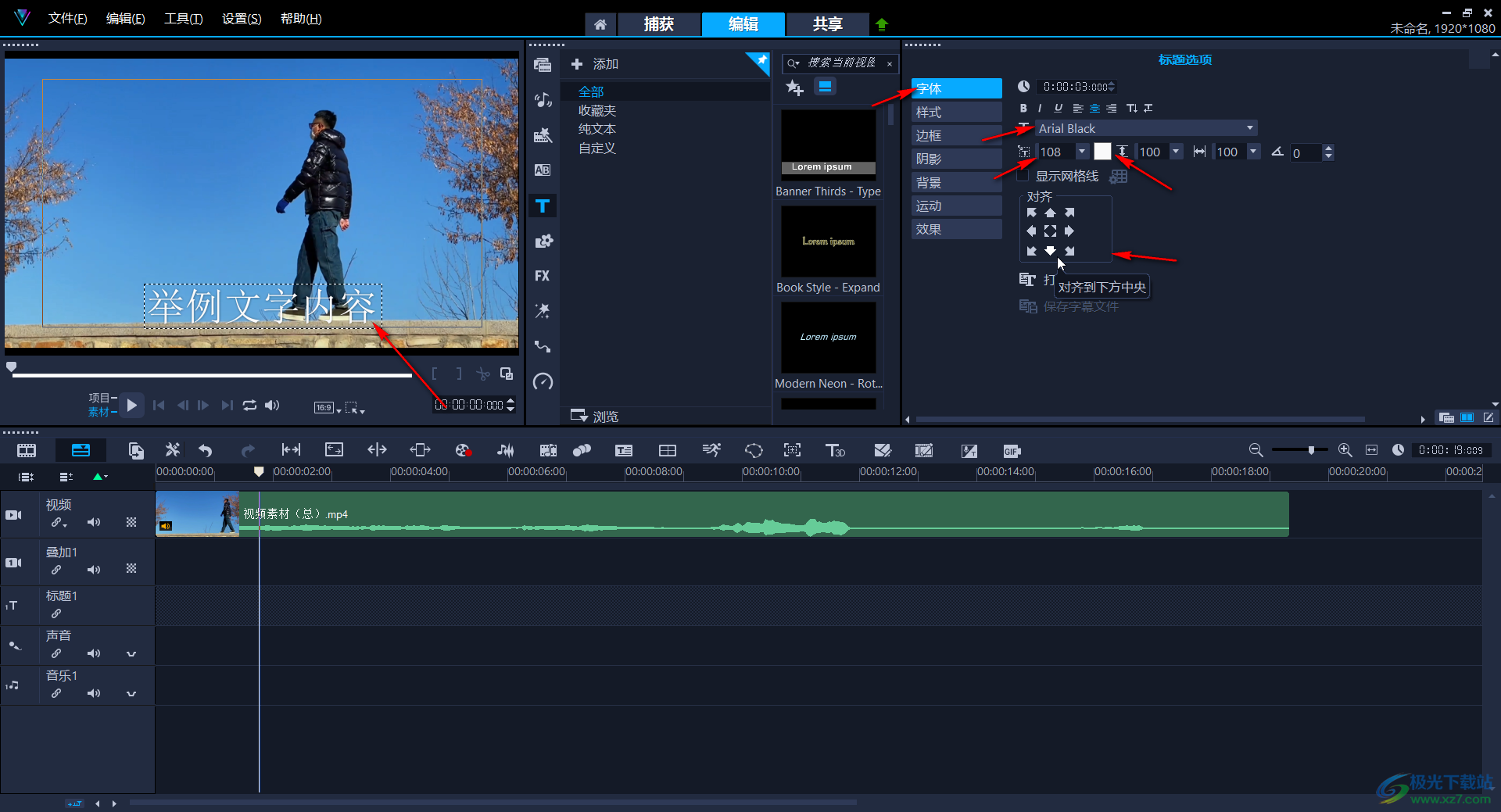Click the Add folder button

pyautogui.click(x=595, y=64)
